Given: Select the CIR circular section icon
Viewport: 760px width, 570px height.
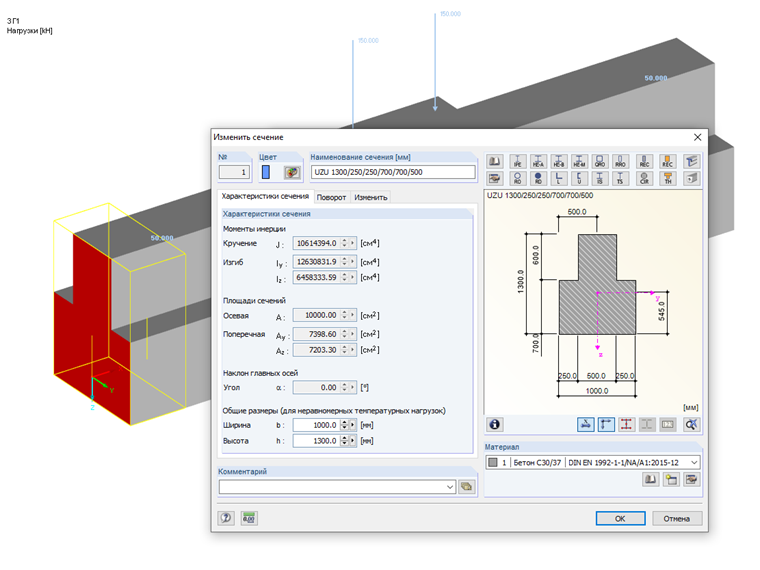Looking at the screenshot, I should tap(644, 178).
